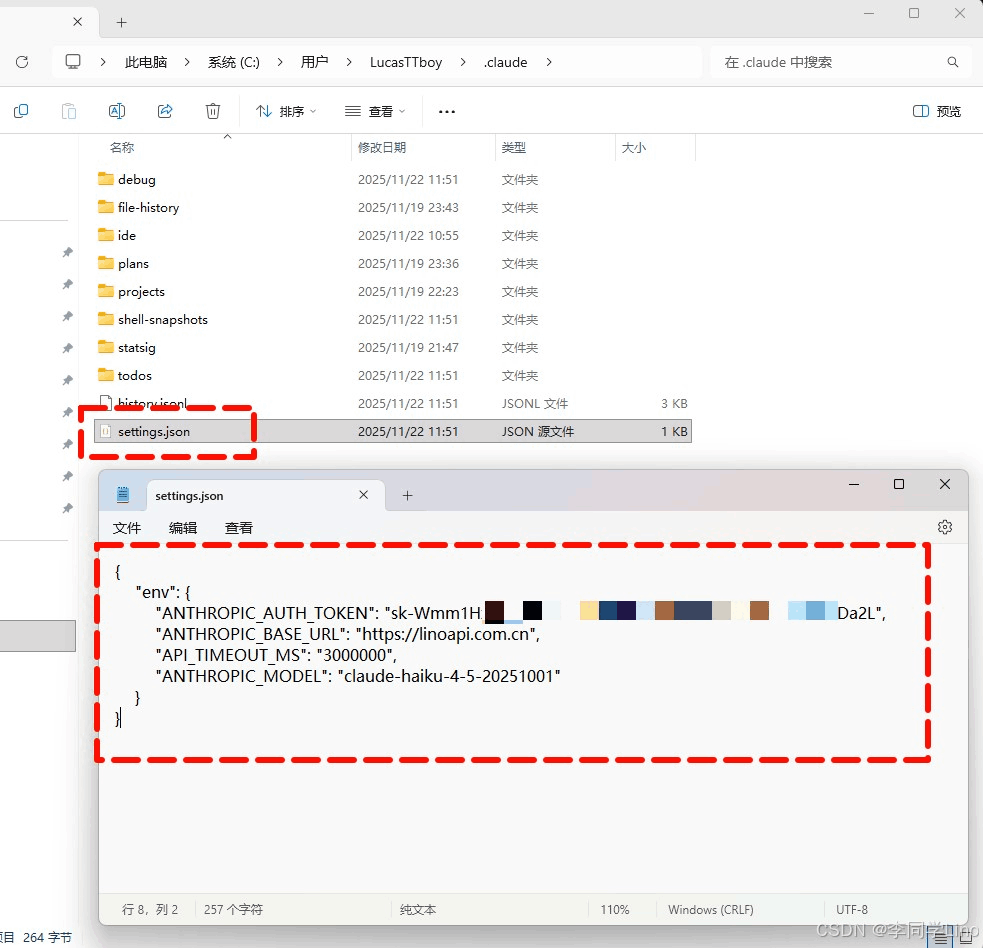The width and height of the screenshot is (983, 948).
Task: Open the 编辑 menu in Notepad
Action: (182, 528)
